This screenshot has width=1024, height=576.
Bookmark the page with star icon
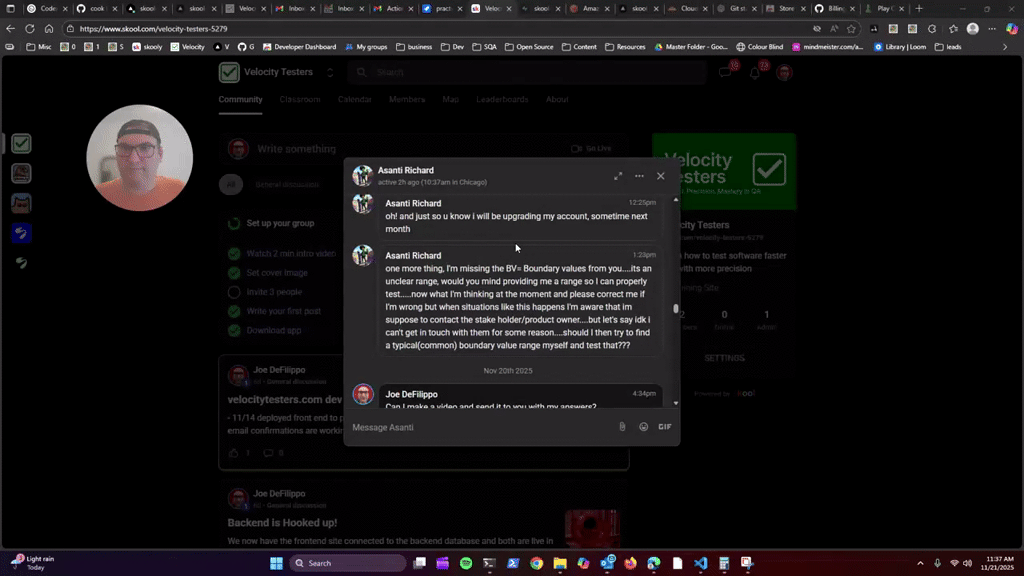851,29
